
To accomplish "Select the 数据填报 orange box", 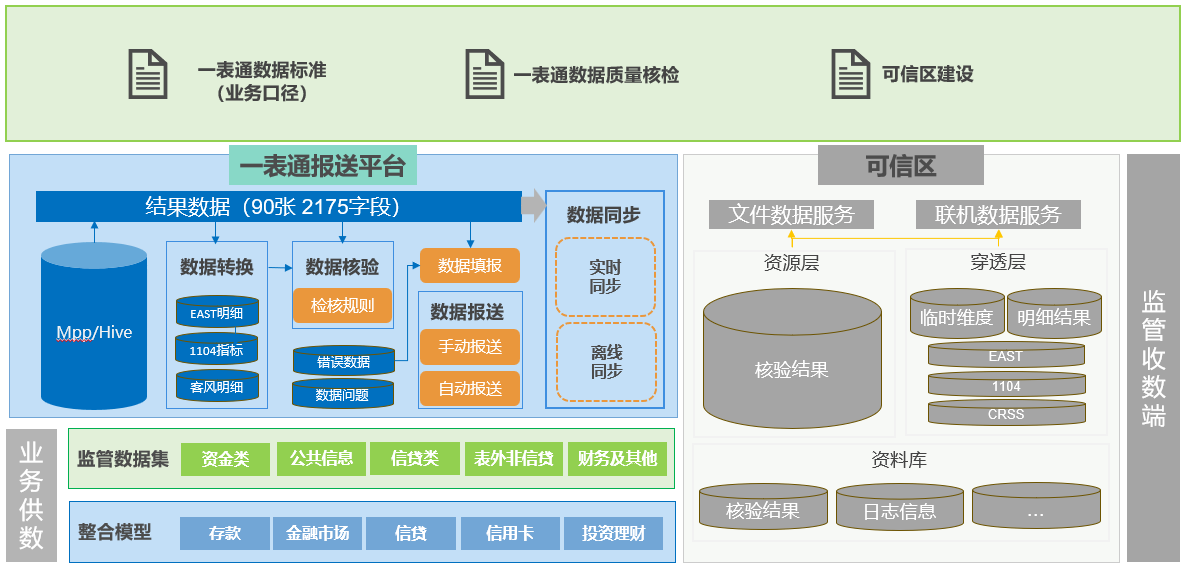I will click(470, 265).
